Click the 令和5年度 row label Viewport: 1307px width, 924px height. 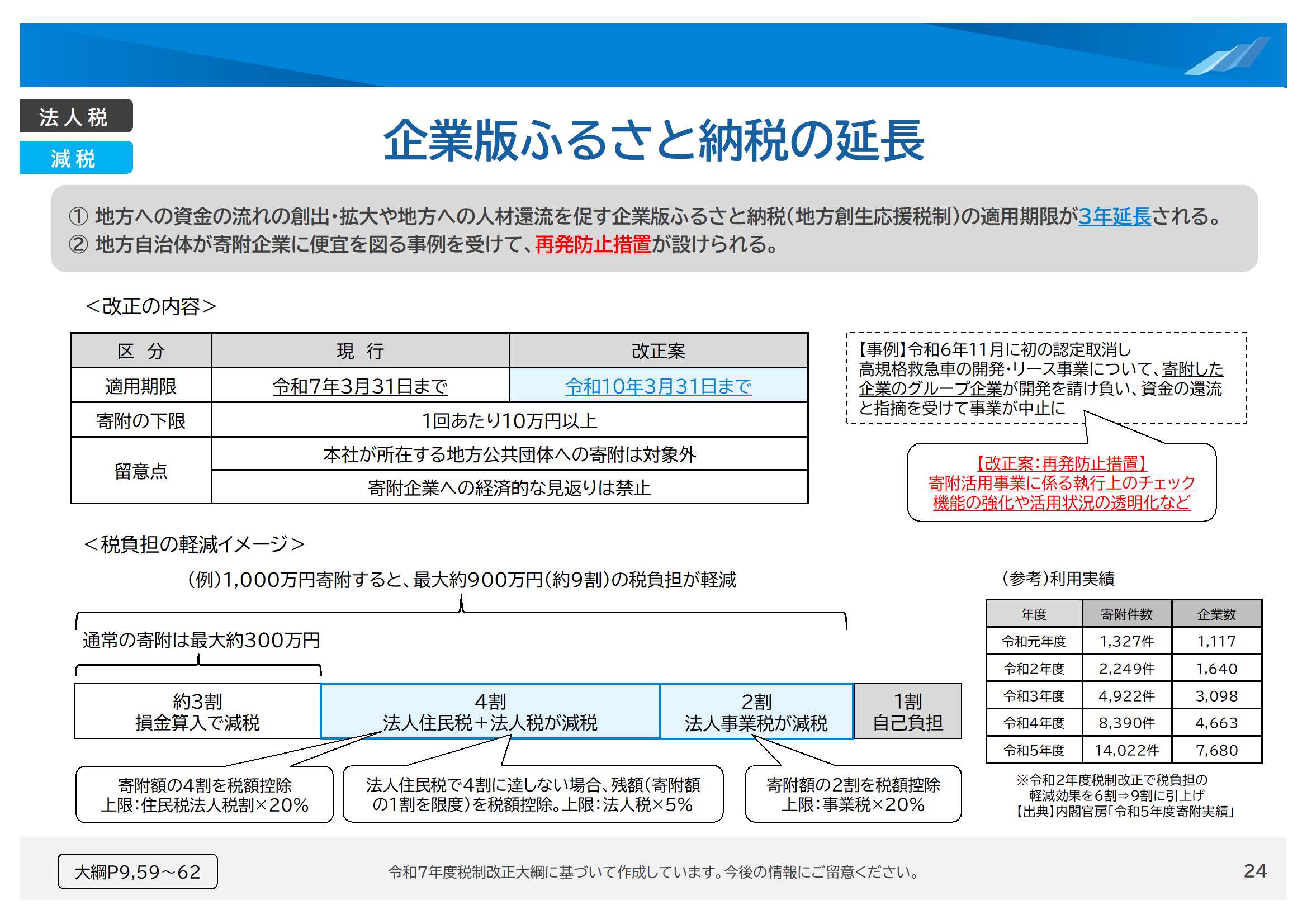[x=1034, y=750]
